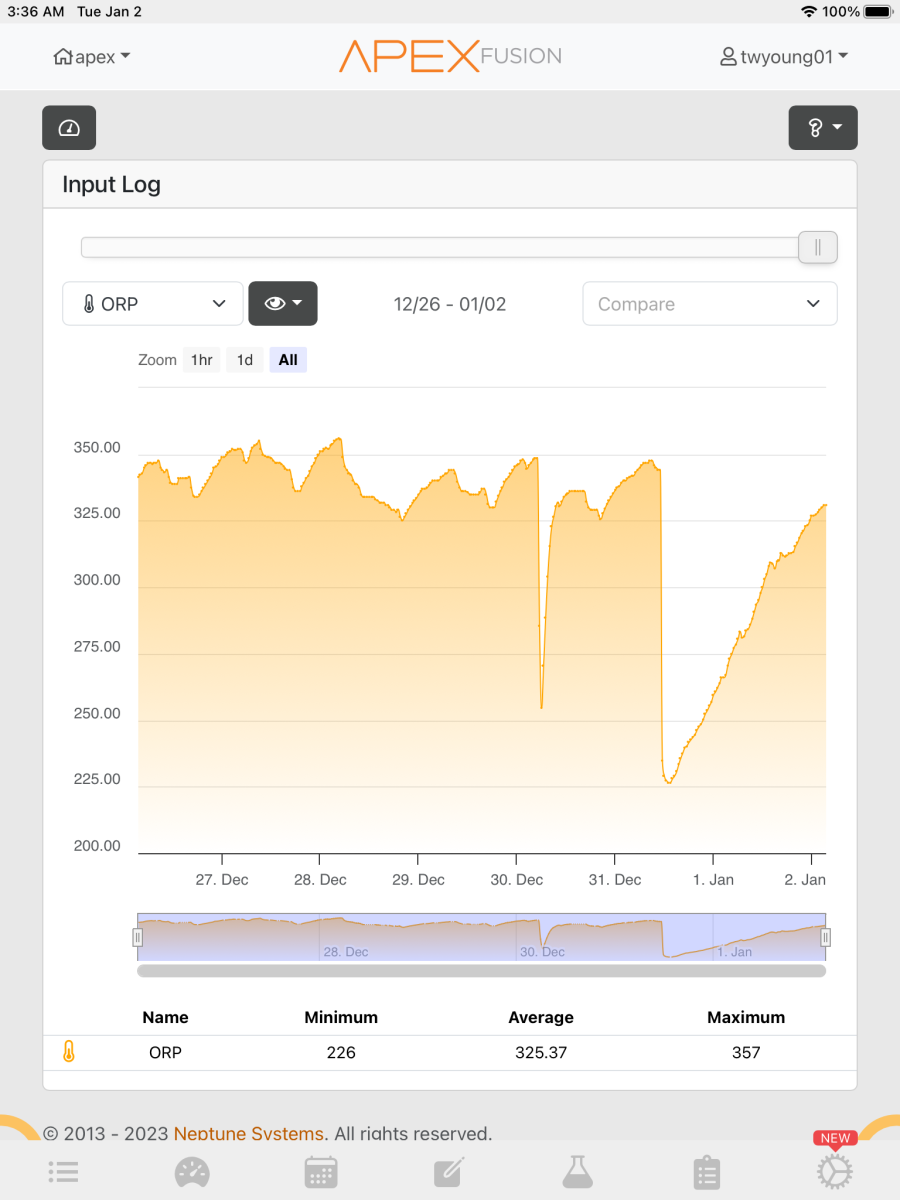The height and width of the screenshot is (1200, 900).
Task: Open the clipboard checklist icon in bottom bar
Action: [706, 1171]
